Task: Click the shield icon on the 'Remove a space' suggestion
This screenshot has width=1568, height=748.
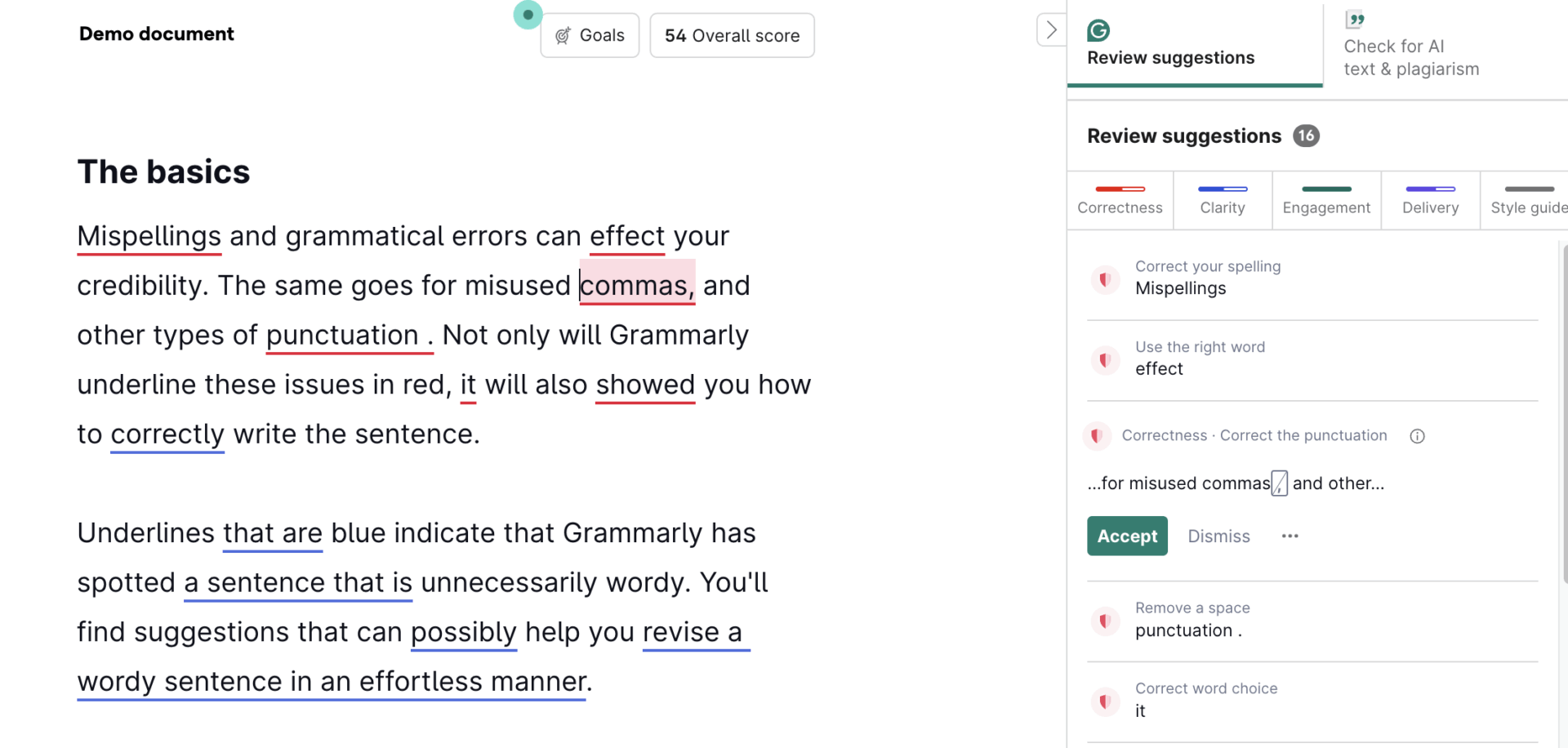Action: click(x=1105, y=621)
